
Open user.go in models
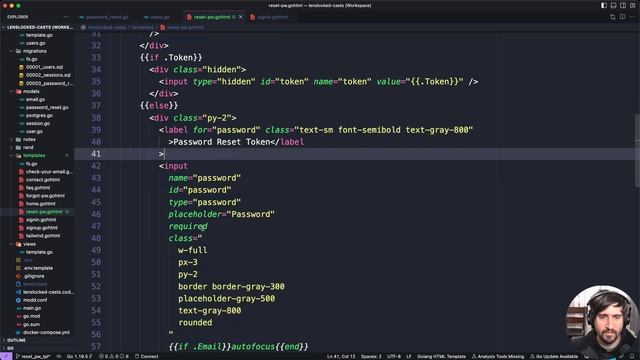tap(34, 131)
